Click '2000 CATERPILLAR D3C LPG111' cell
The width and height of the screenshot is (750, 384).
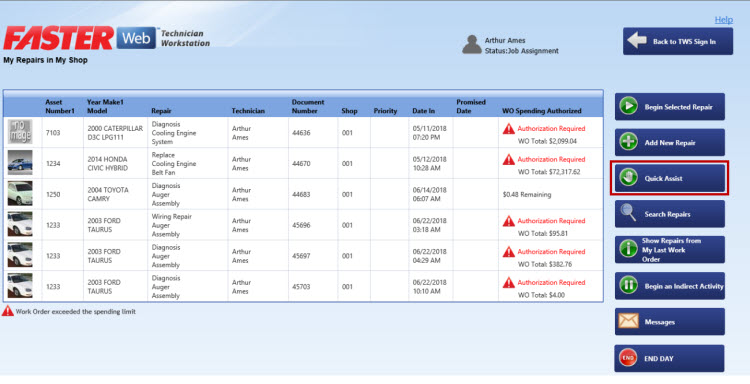coord(115,133)
